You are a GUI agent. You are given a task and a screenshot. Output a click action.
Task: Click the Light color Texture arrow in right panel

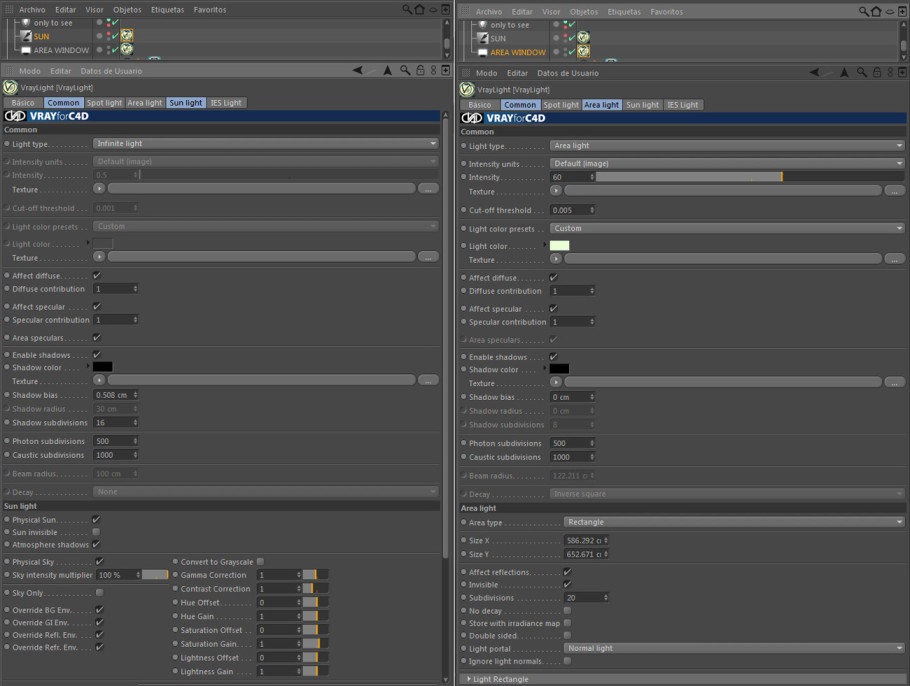tap(556, 259)
